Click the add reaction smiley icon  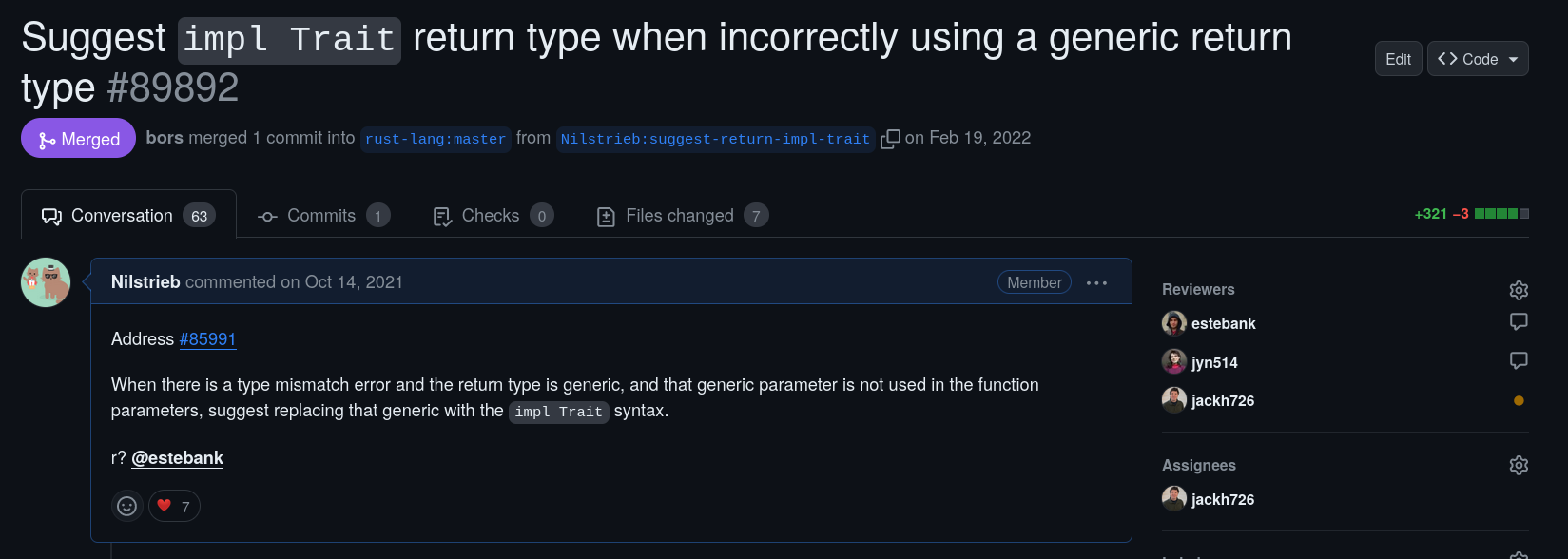(x=126, y=506)
